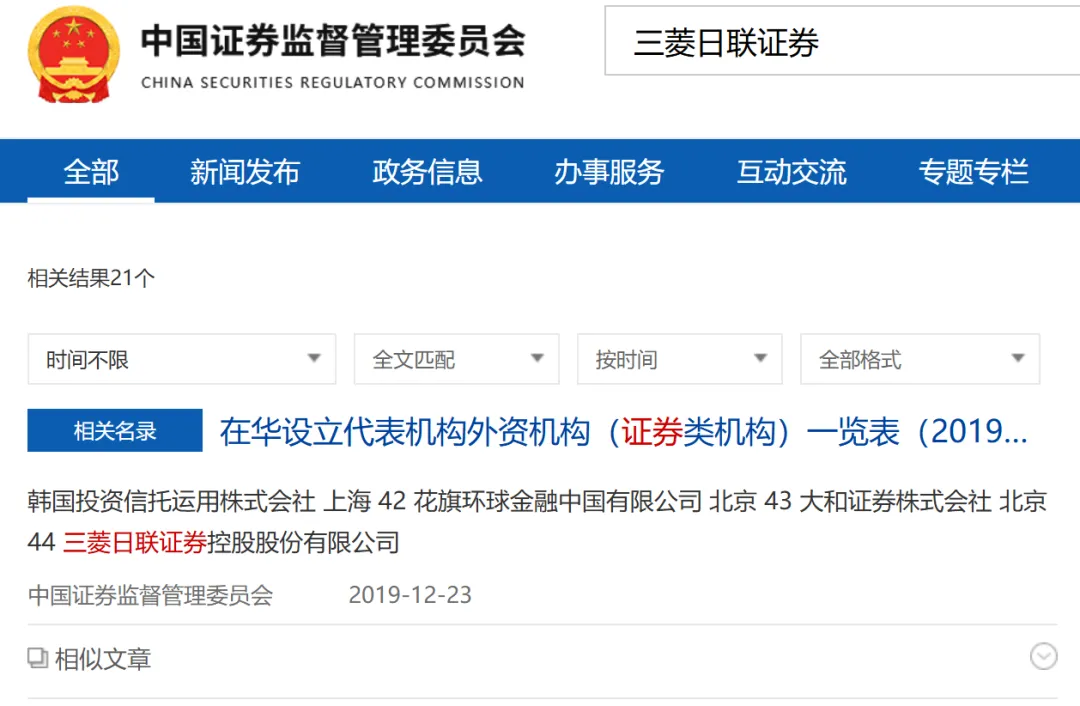Click the English title CHINA SECURITIES REGULATORY COMMISSION
This screenshot has width=1080, height=706.
coord(333,83)
